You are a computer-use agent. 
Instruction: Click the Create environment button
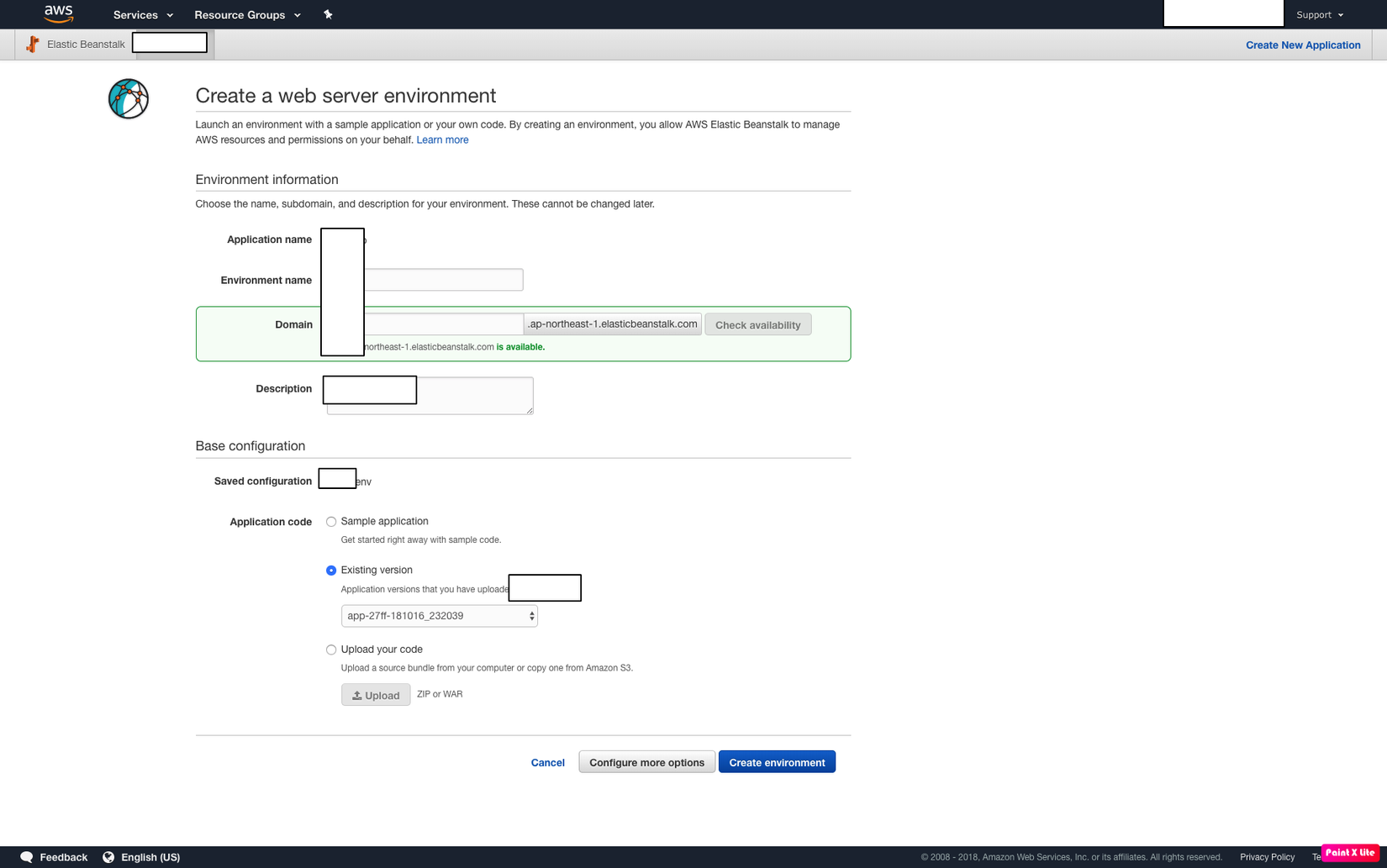pyautogui.click(x=777, y=762)
